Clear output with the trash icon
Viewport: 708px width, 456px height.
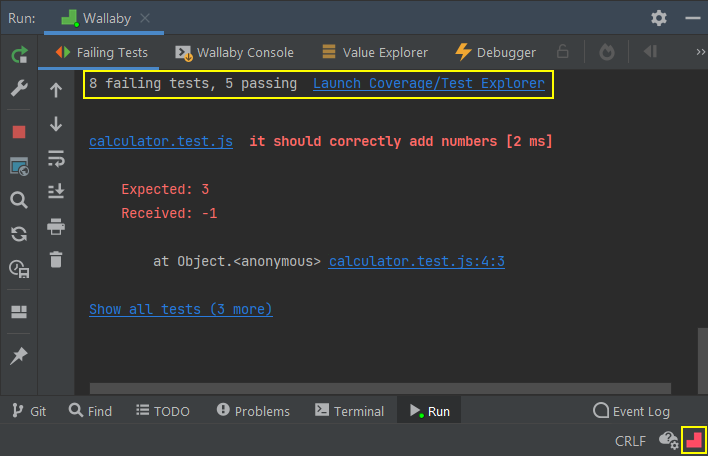pyautogui.click(x=56, y=260)
